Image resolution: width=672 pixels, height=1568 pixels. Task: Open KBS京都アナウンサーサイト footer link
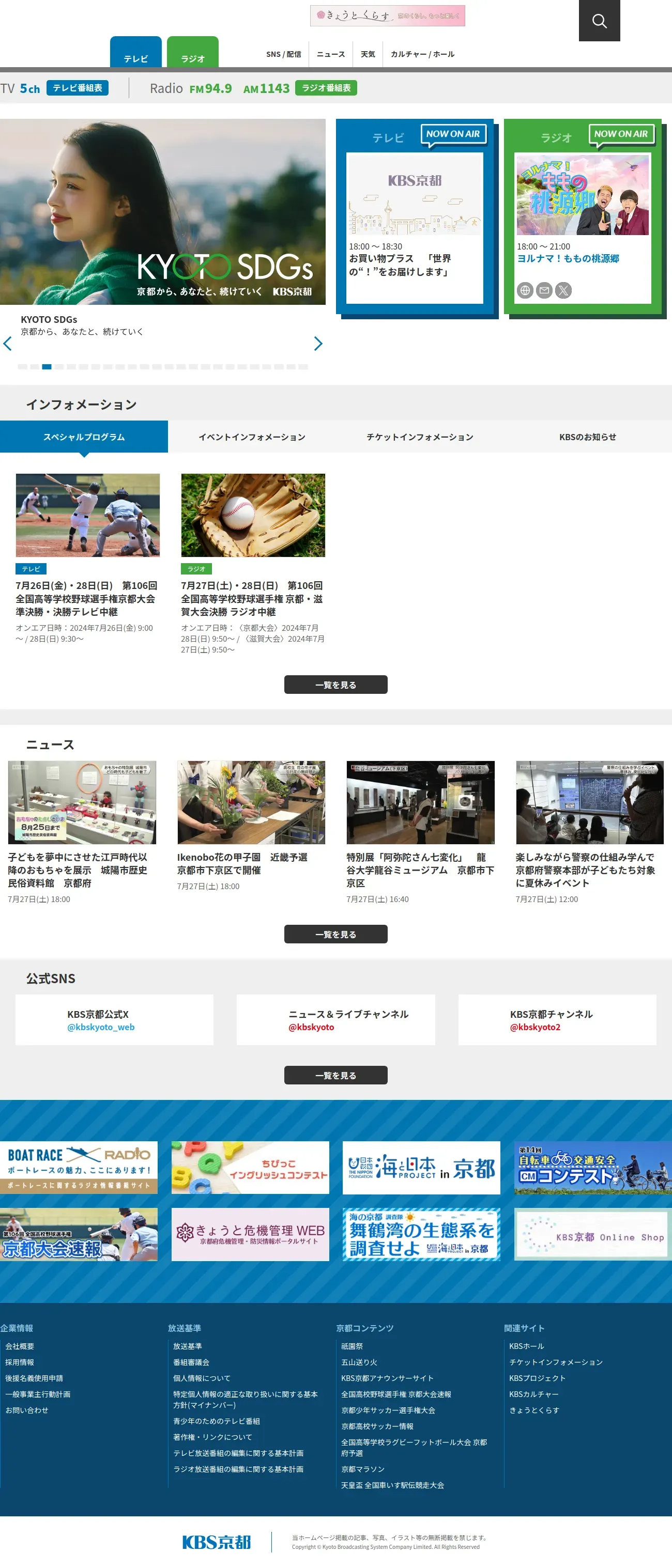click(388, 1378)
